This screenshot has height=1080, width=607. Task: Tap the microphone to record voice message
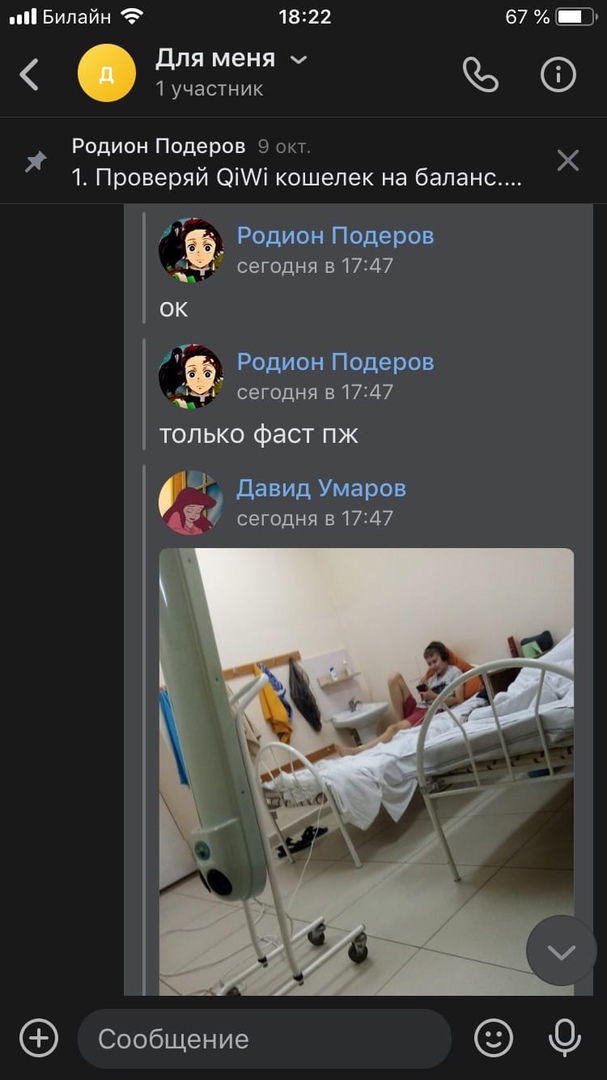point(564,1038)
